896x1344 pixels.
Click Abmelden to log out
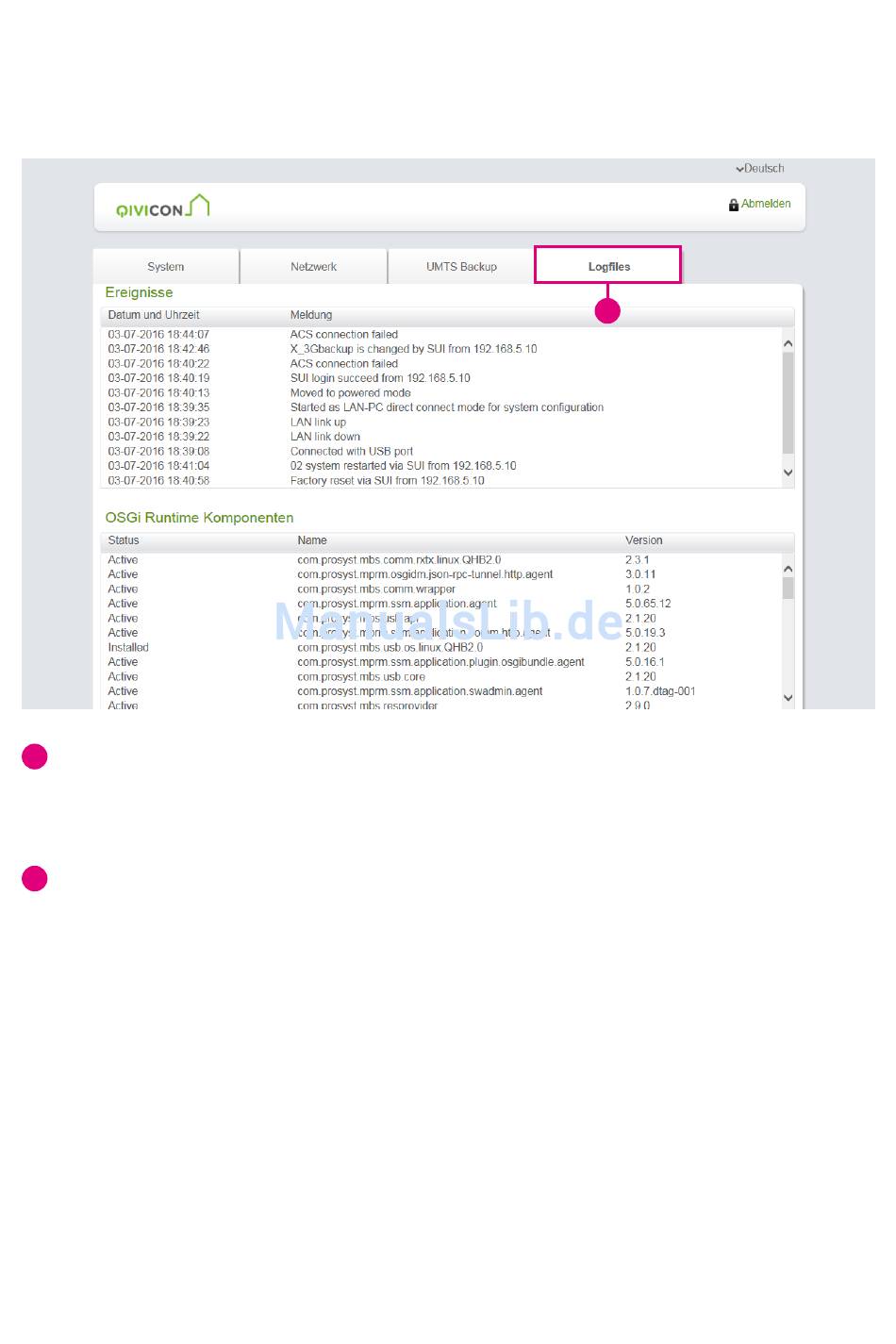(x=766, y=204)
